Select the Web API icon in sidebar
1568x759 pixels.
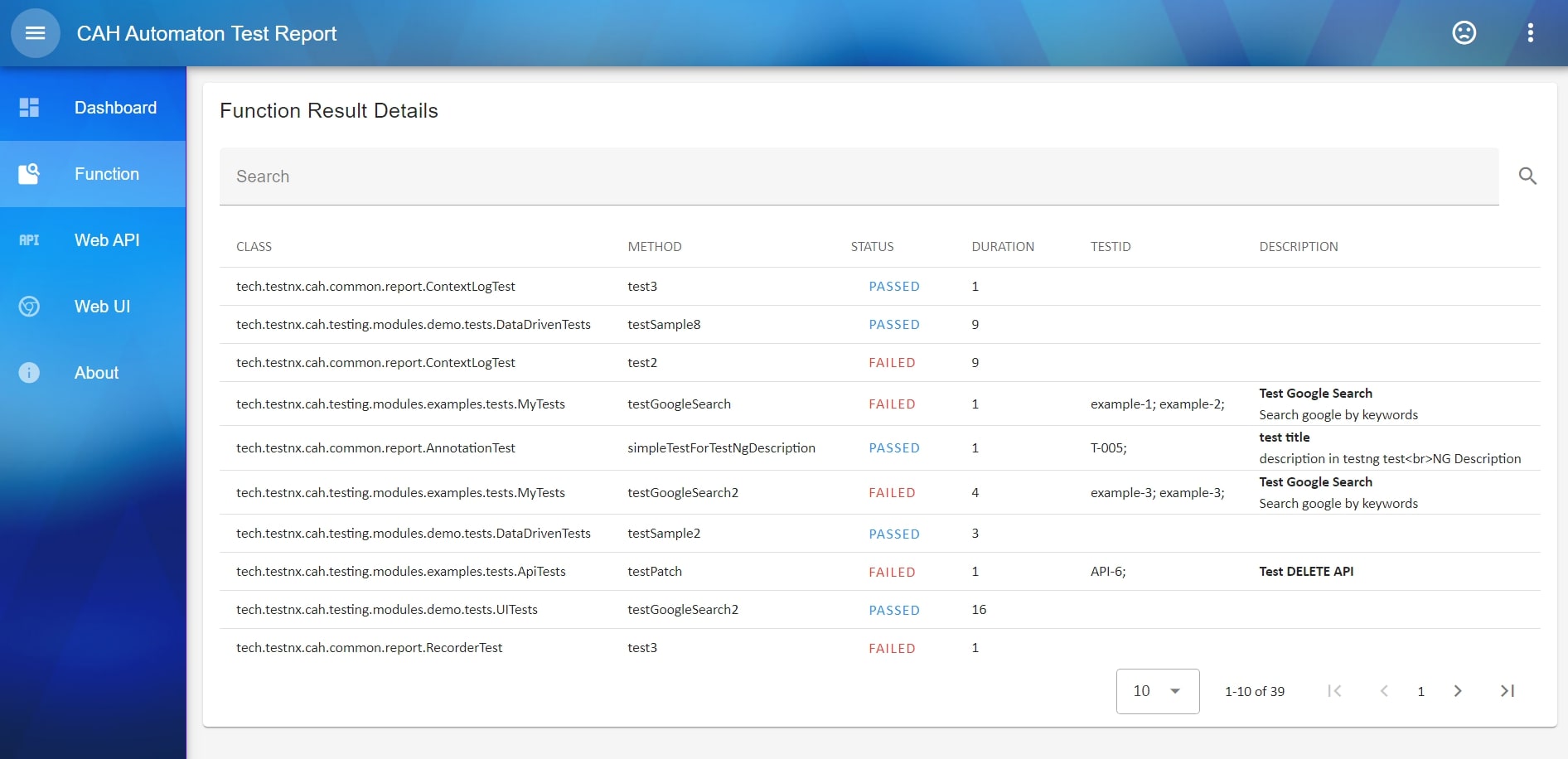pos(29,239)
